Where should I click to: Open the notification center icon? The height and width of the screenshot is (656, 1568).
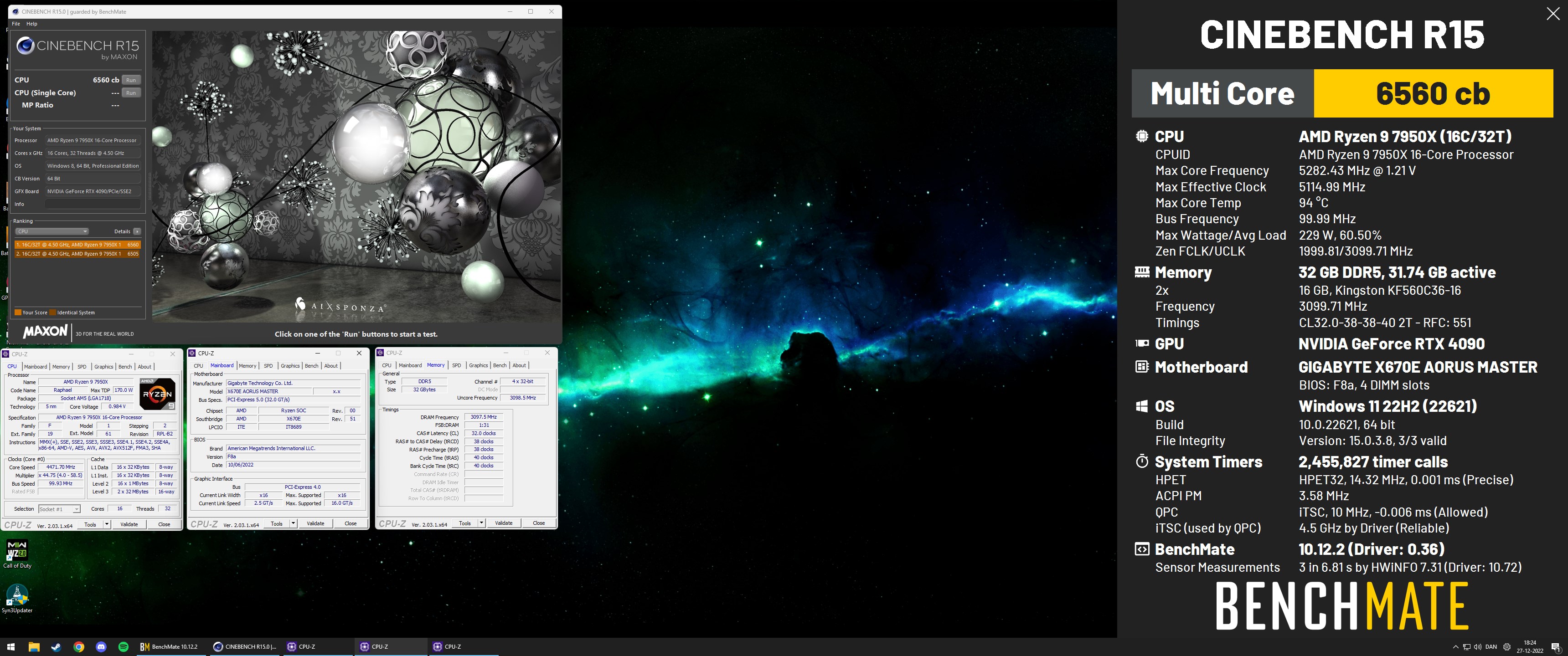[1555, 647]
